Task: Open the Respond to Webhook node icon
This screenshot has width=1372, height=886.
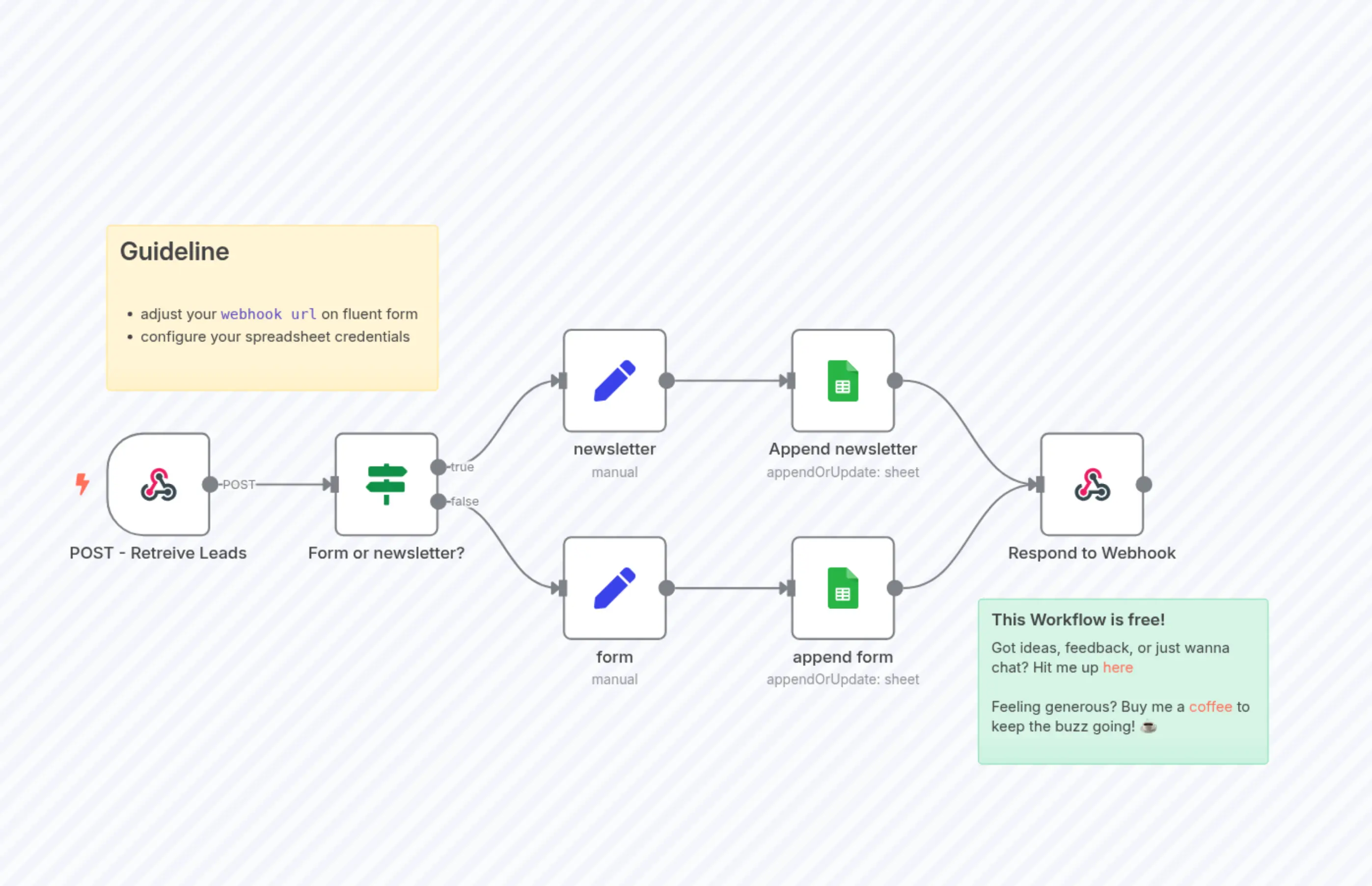Action: point(1091,484)
